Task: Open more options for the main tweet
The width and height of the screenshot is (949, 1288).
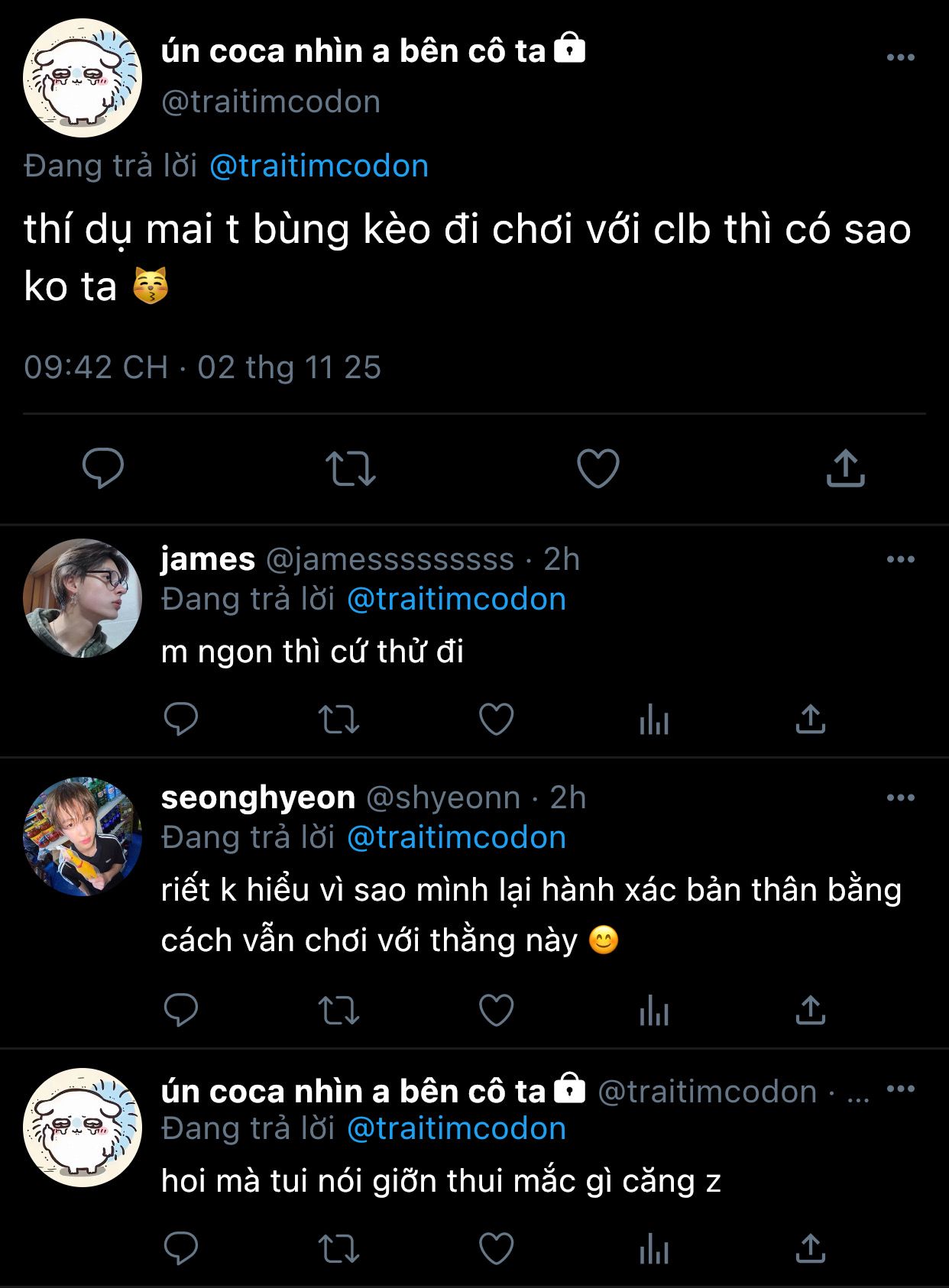Action: click(900, 57)
